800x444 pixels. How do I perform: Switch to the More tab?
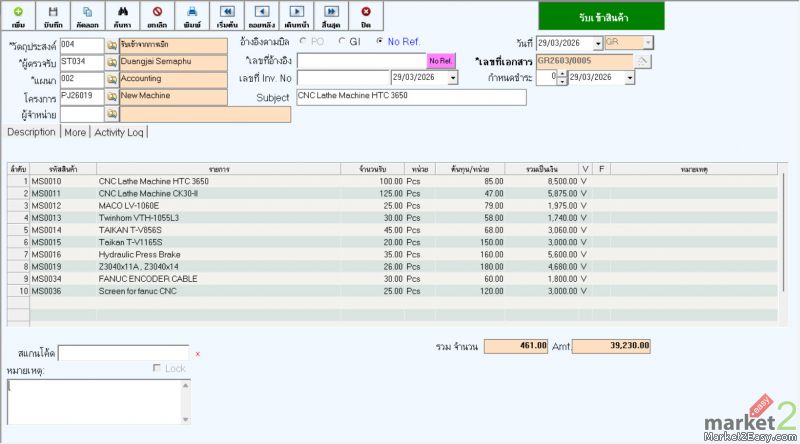pos(75,132)
